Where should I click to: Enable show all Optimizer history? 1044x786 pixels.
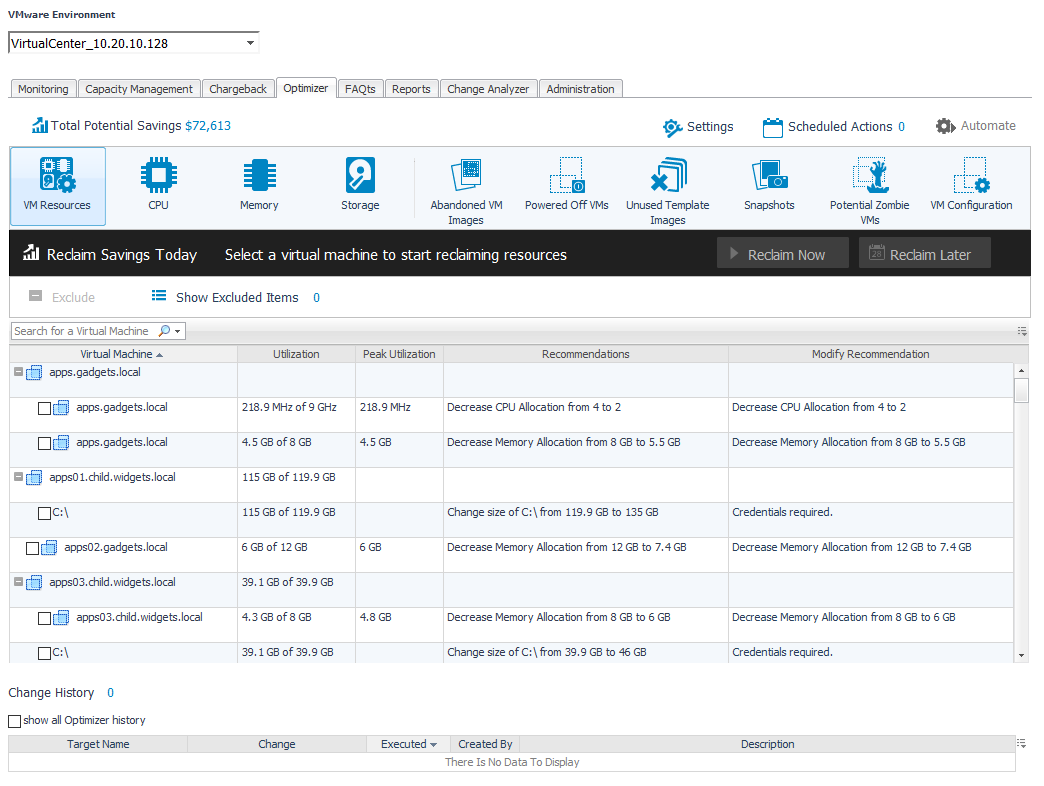point(15,721)
